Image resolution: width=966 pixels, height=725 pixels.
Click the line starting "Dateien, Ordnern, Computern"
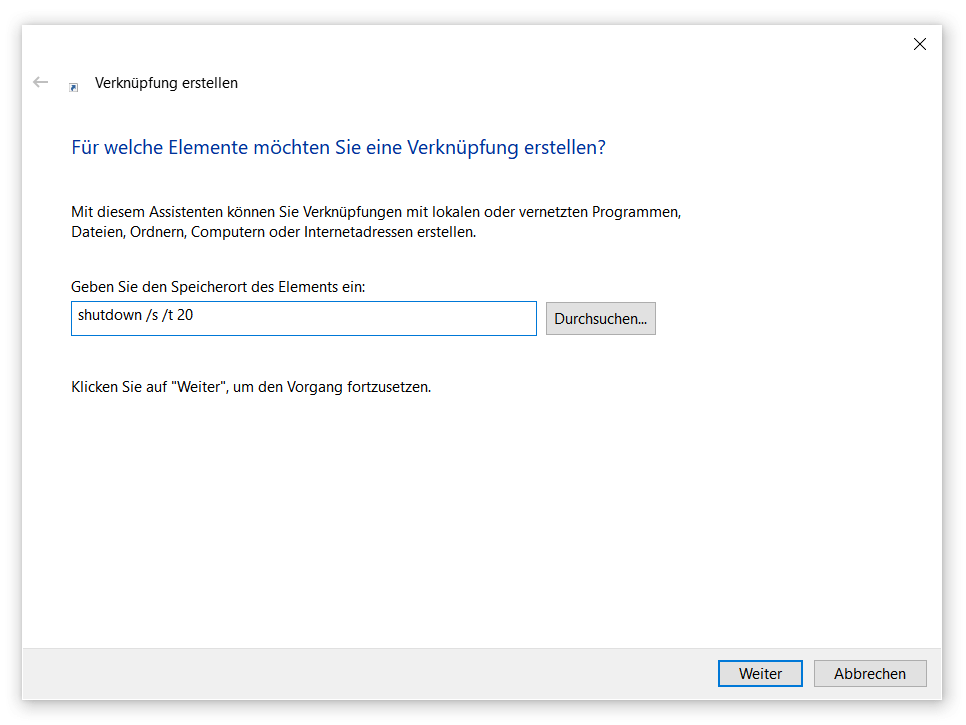click(273, 232)
